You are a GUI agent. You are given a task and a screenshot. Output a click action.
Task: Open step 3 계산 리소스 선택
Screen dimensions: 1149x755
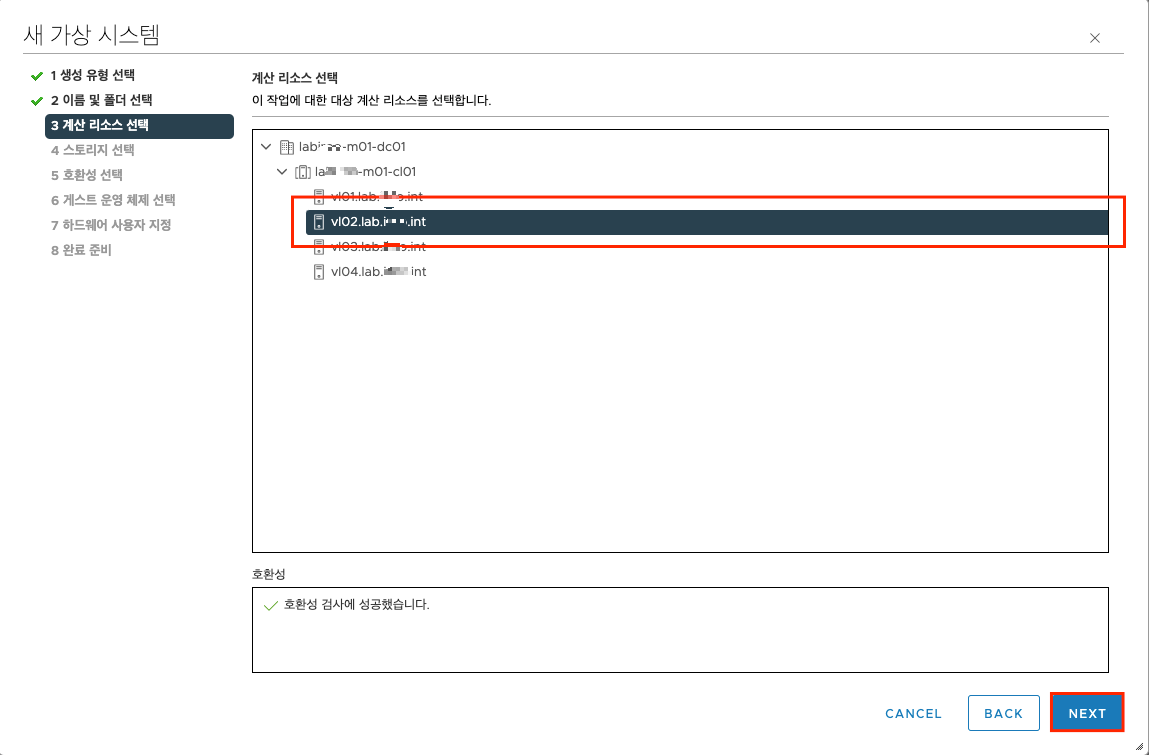coord(139,125)
